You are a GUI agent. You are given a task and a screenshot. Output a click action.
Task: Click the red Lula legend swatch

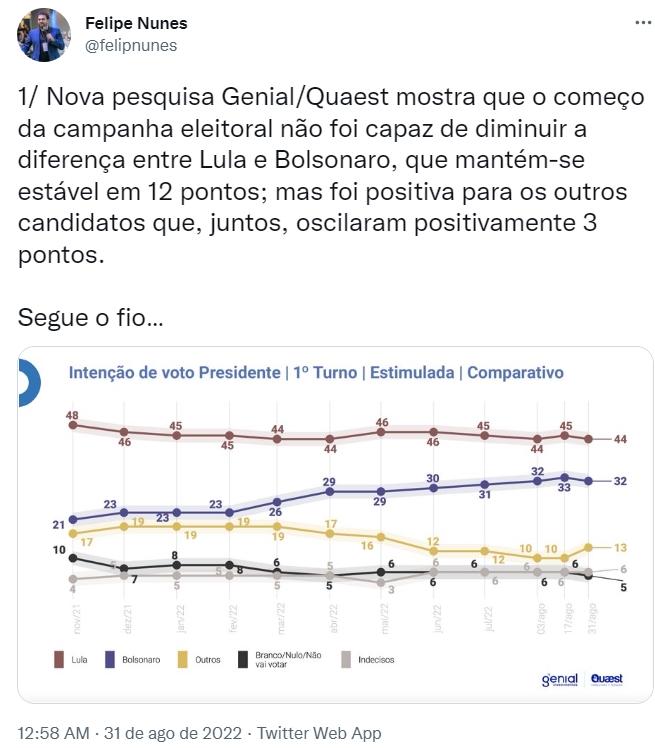(x=56, y=659)
